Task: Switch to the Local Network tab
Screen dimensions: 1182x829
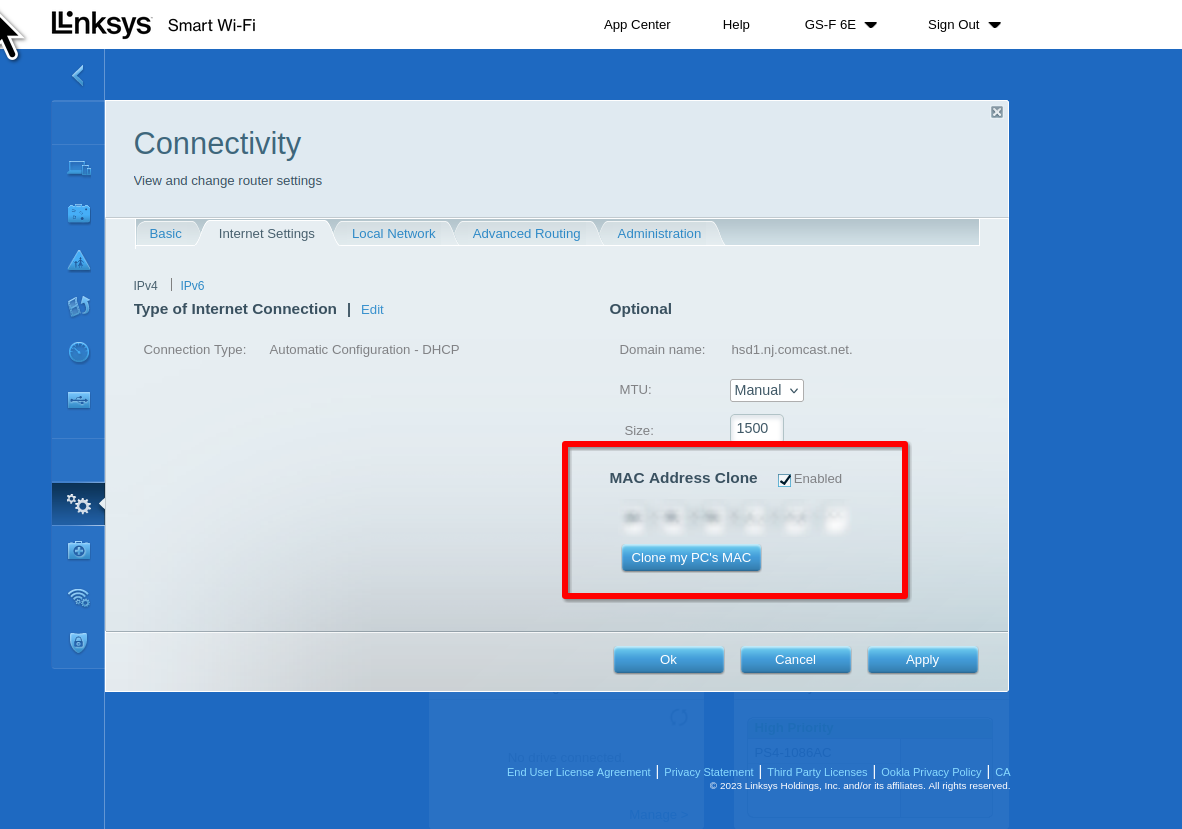Action: pyautogui.click(x=393, y=234)
